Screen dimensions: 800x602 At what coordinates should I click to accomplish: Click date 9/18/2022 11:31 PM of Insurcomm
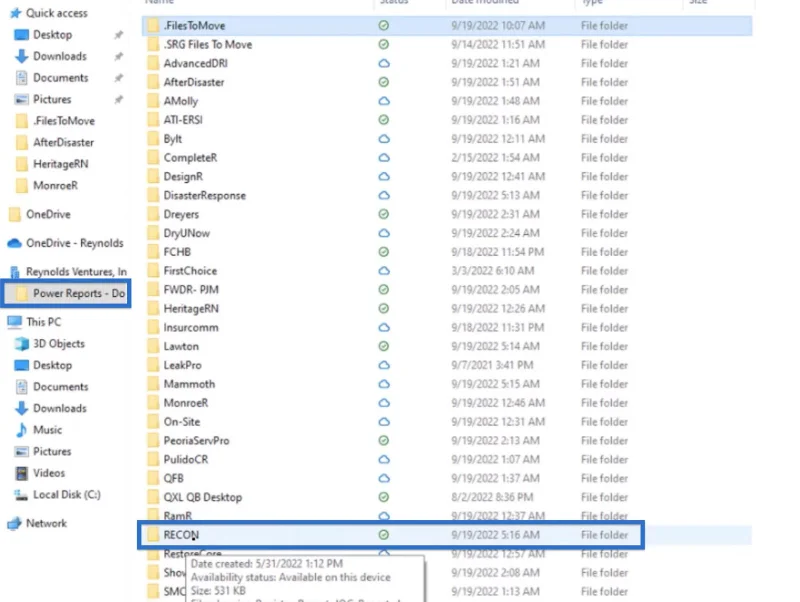[x=497, y=328]
